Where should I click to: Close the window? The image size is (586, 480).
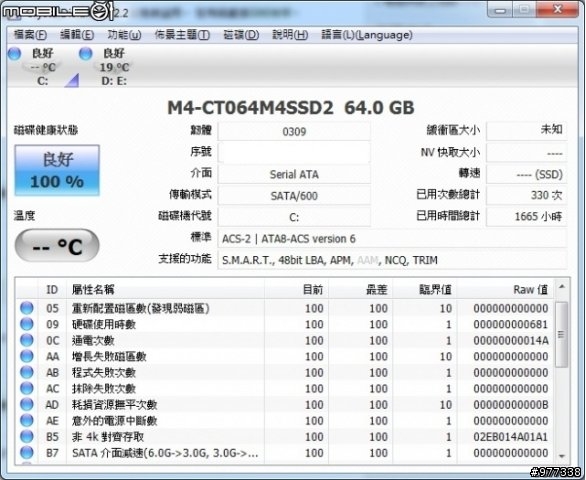point(557,9)
